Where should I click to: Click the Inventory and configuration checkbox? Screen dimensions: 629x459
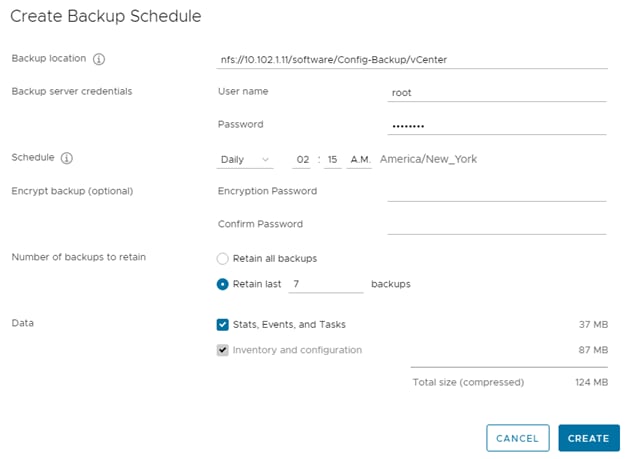pos(223,350)
